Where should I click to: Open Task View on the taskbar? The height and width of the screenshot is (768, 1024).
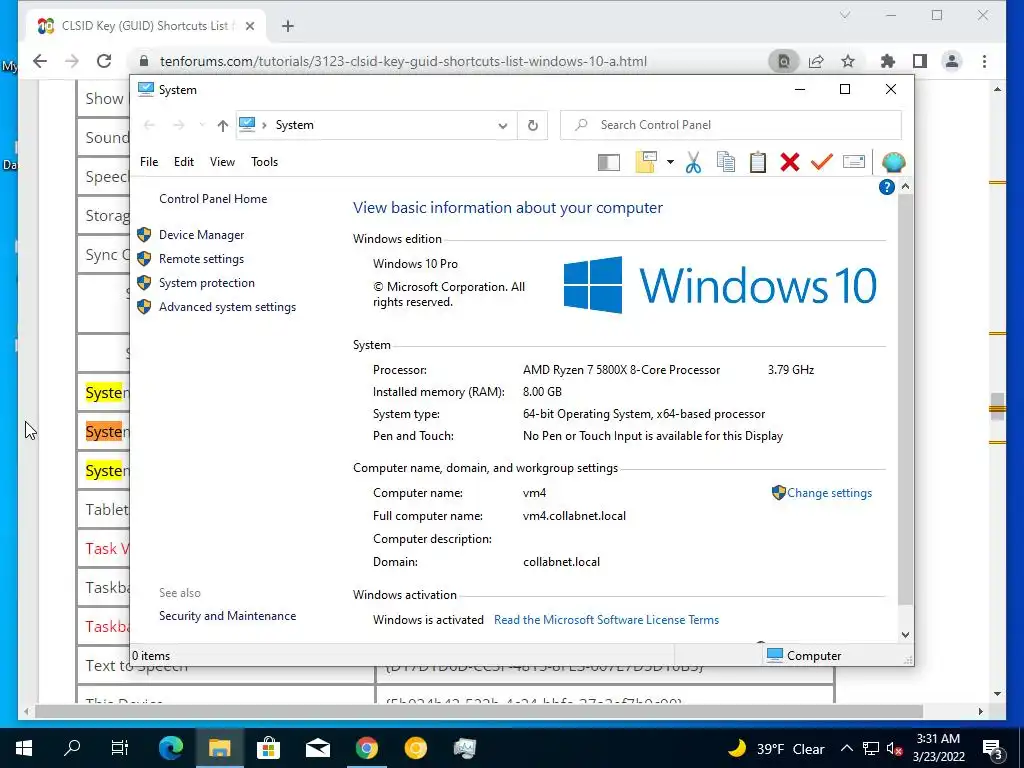point(120,748)
